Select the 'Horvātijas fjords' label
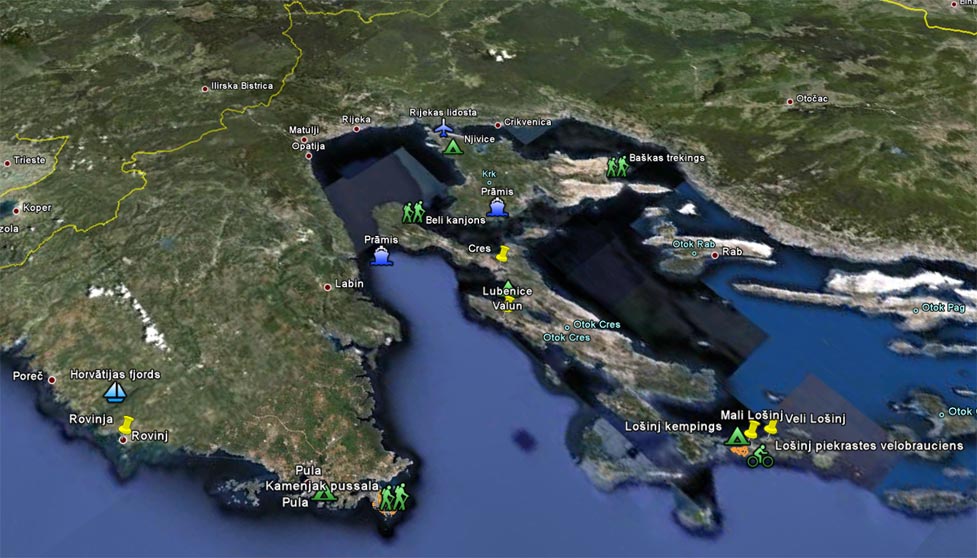This screenshot has height=558, width=977. [x=115, y=374]
